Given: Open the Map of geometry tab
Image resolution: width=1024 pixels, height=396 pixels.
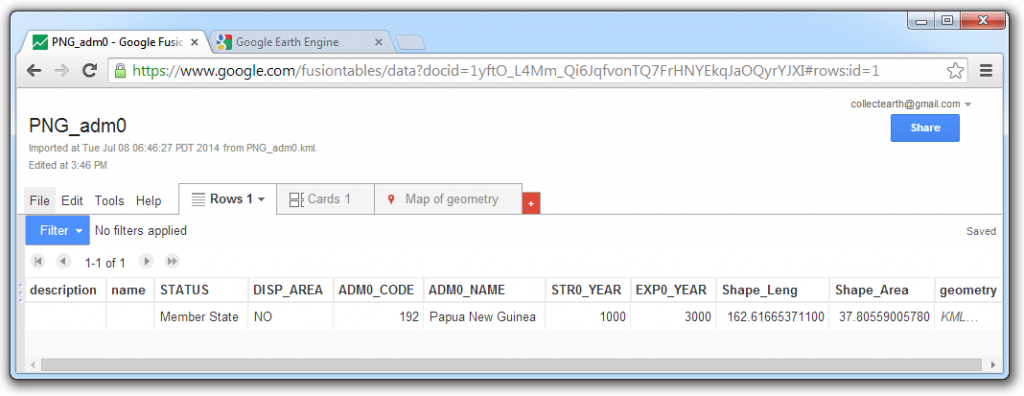Looking at the screenshot, I should coord(448,199).
